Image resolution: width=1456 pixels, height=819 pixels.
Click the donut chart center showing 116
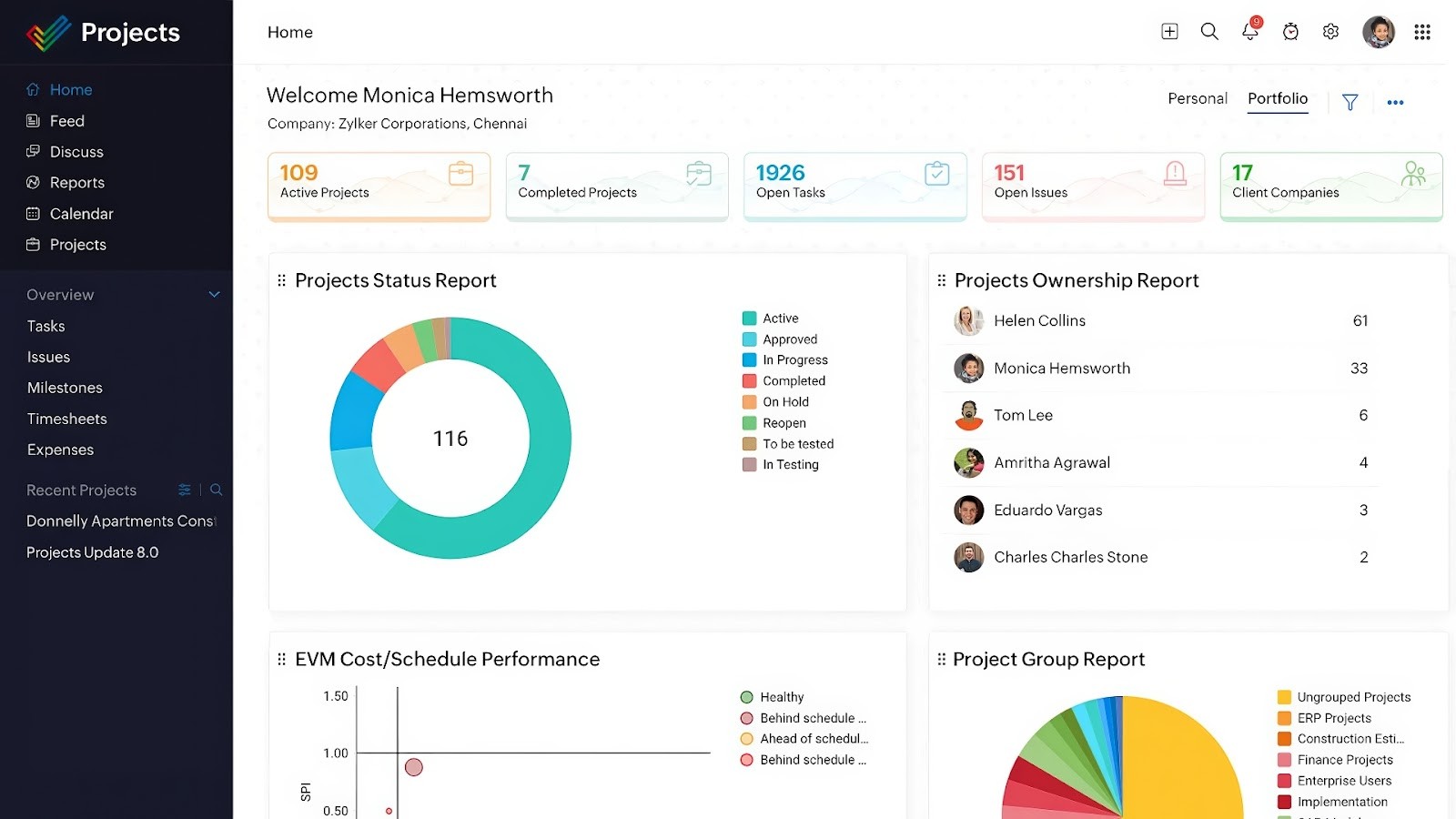tap(450, 438)
